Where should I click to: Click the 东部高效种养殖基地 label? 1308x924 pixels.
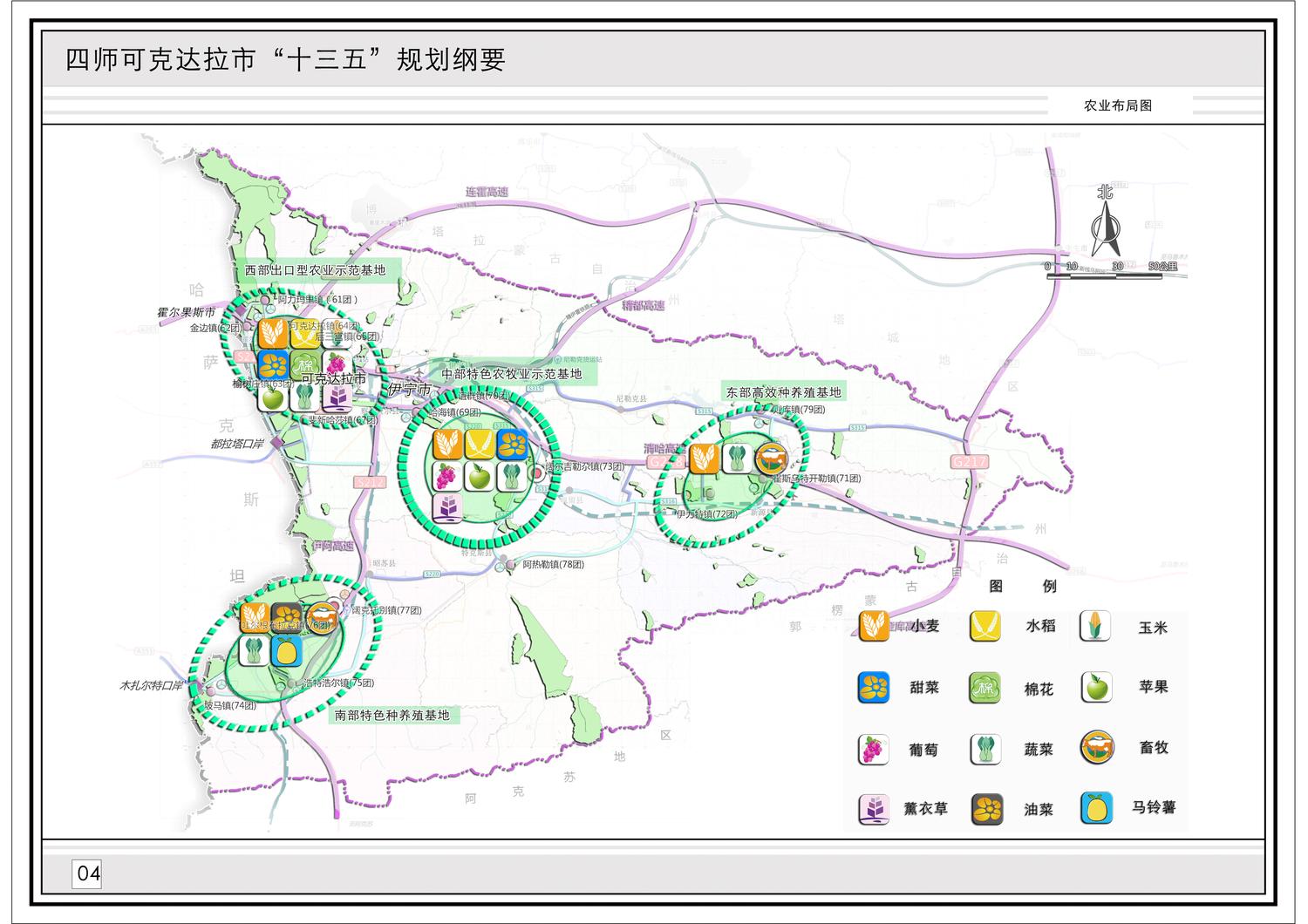tap(784, 392)
